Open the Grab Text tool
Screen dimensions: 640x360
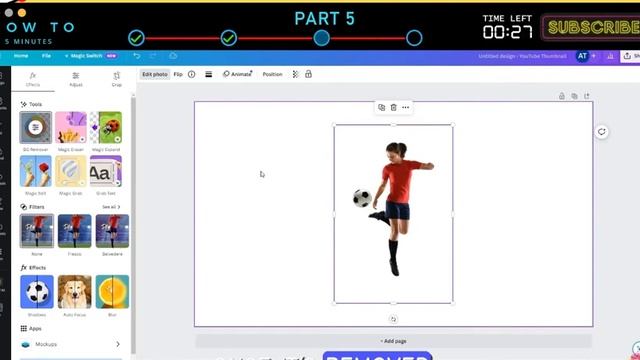click(x=106, y=171)
